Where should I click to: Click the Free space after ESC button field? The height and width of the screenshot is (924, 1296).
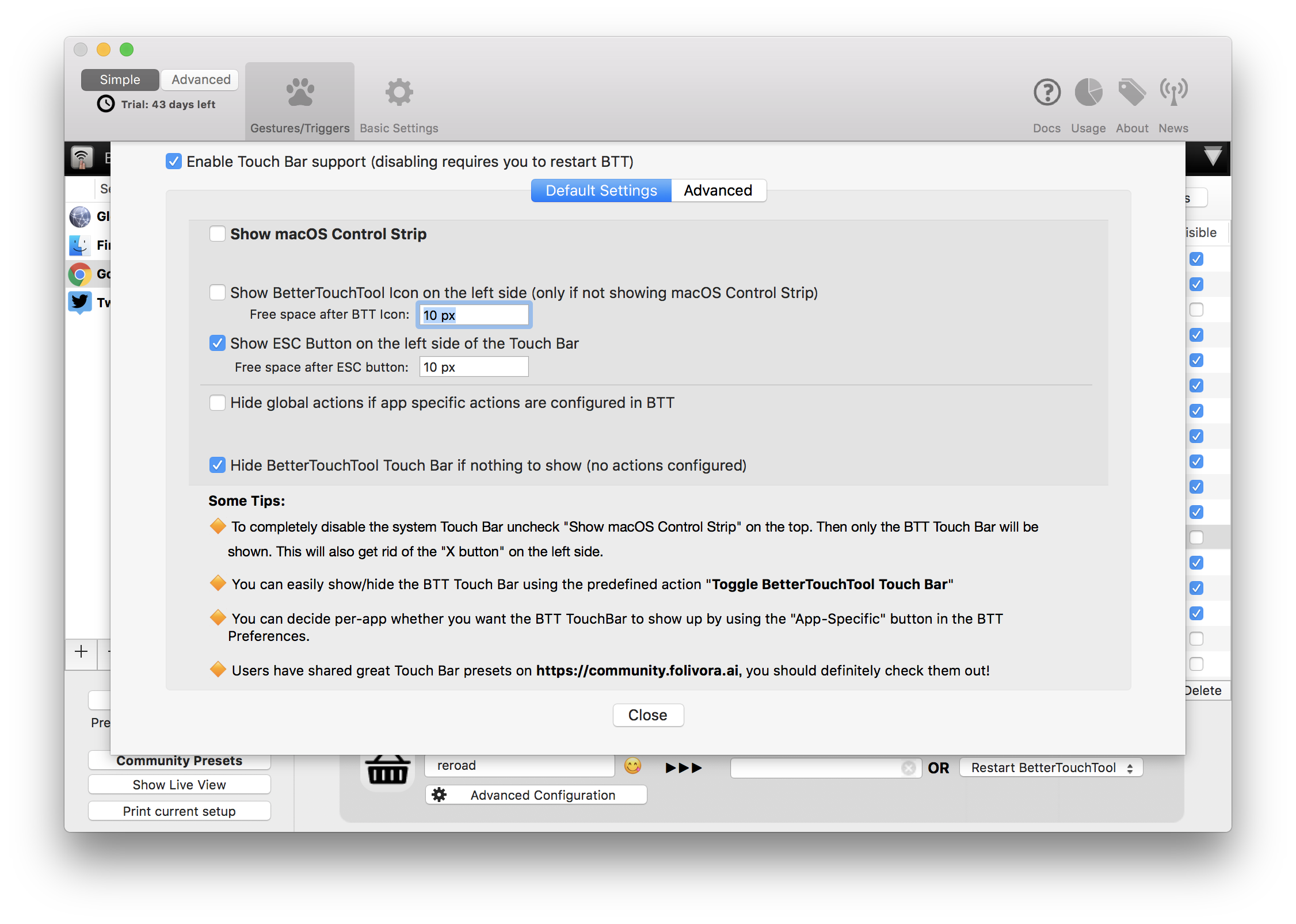[474, 367]
